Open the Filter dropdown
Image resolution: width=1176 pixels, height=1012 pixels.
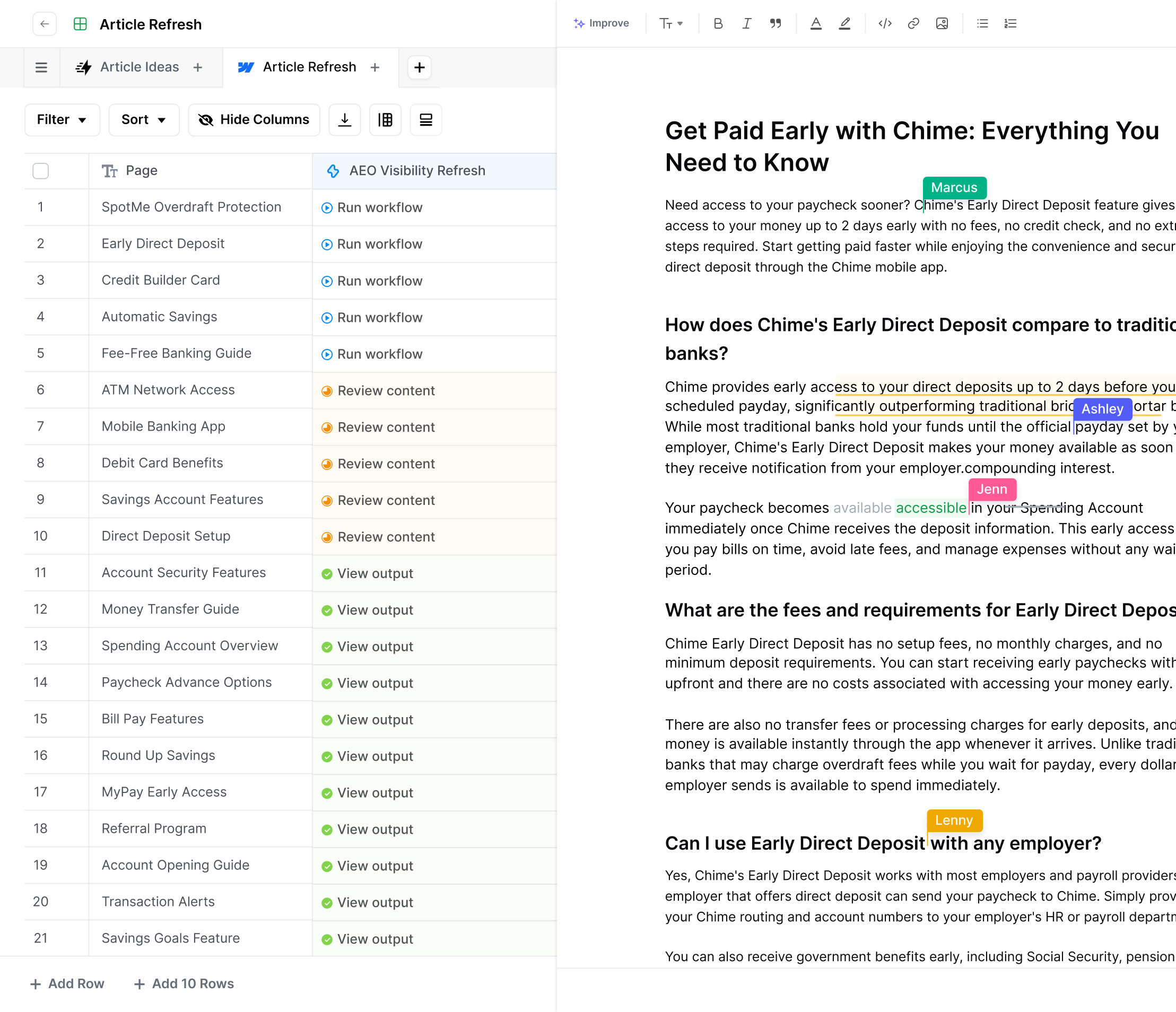click(x=62, y=120)
